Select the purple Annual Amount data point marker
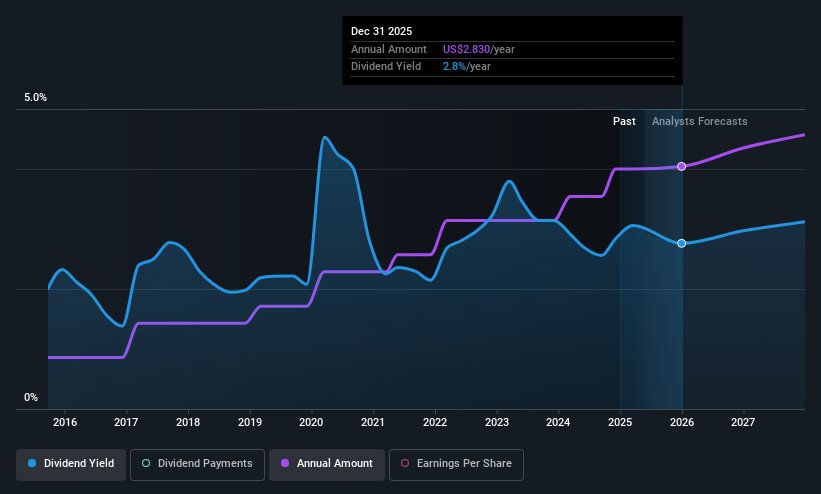 tap(681, 166)
